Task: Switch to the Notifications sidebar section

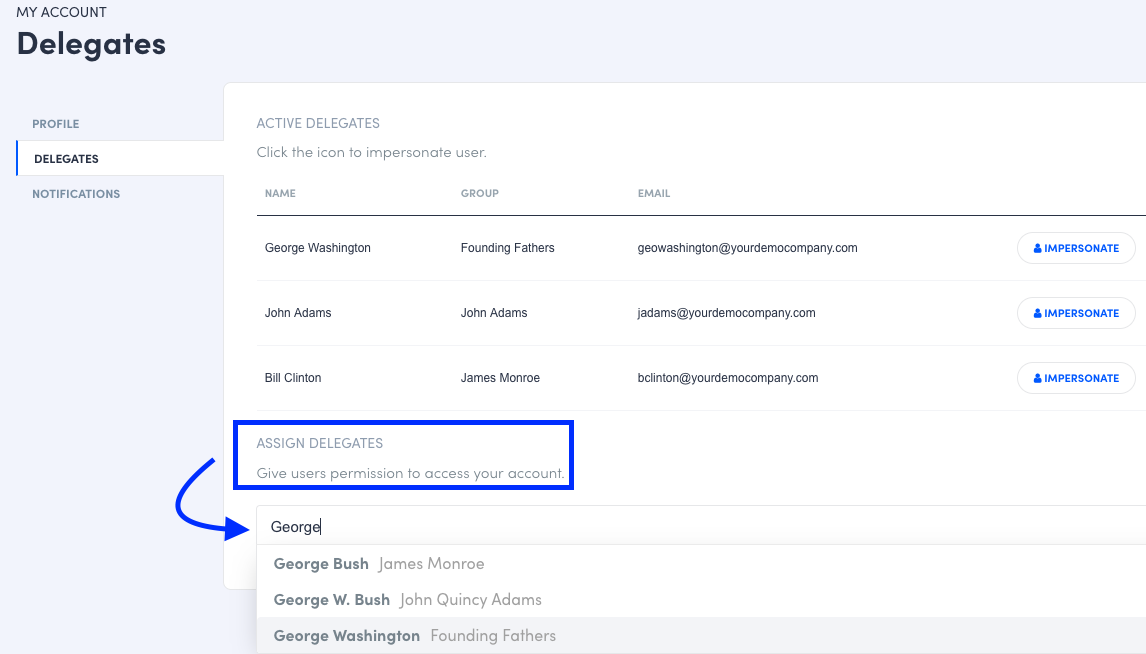Action: click(x=76, y=193)
